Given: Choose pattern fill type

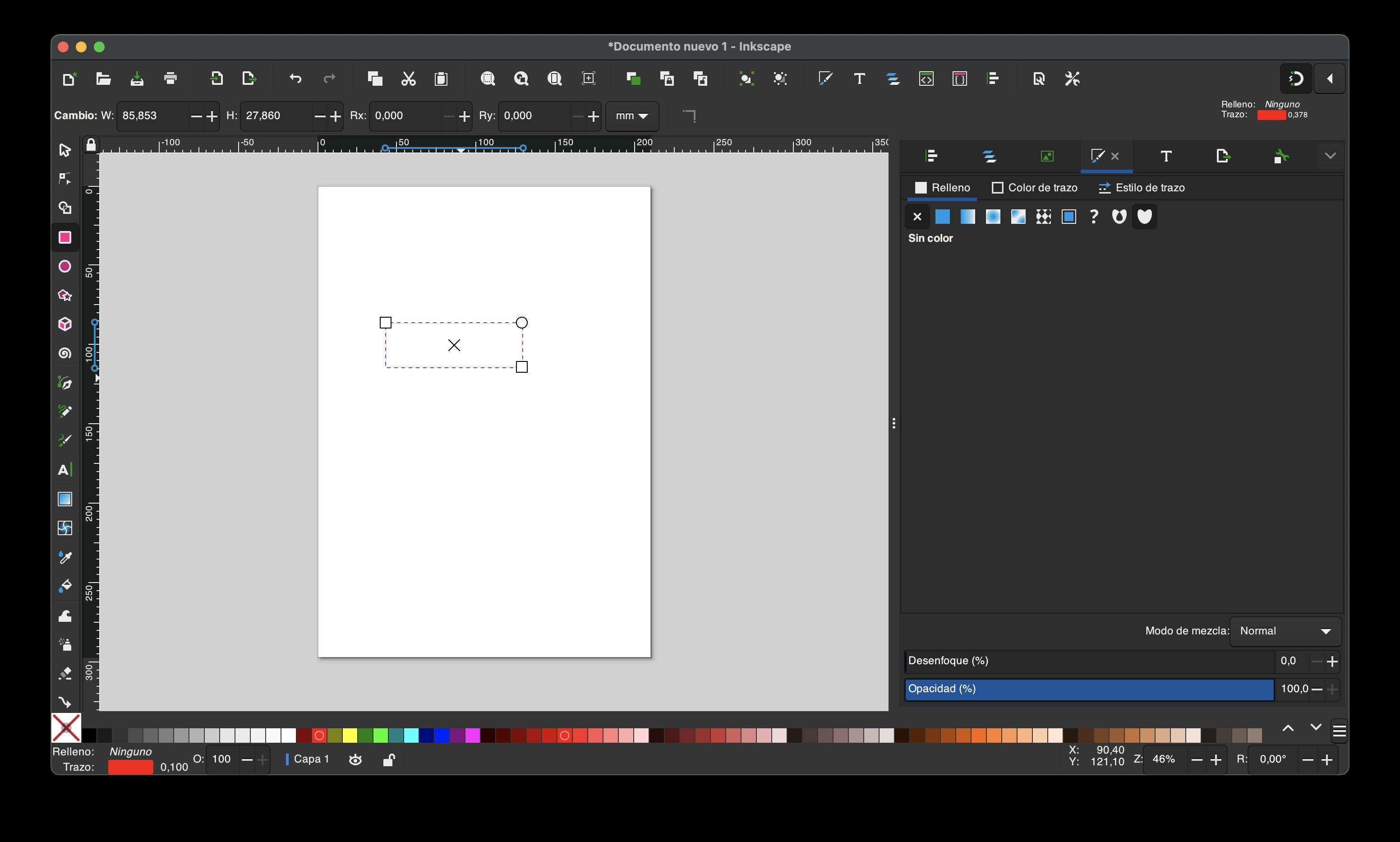Looking at the screenshot, I should pos(1043,217).
